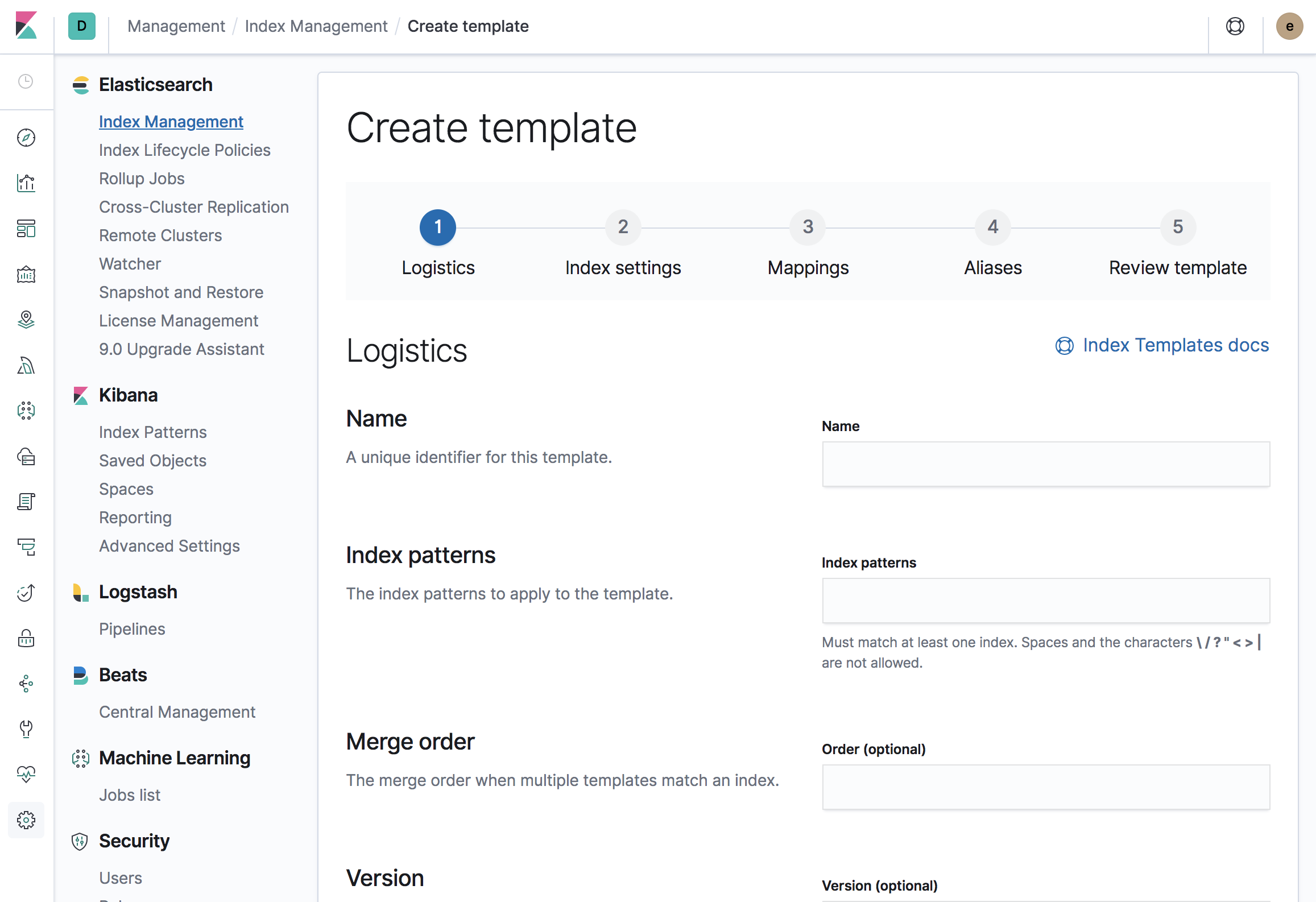This screenshot has width=1316, height=902.
Task: Go to step 2 Index settings
Action: [x=623, y=227]
